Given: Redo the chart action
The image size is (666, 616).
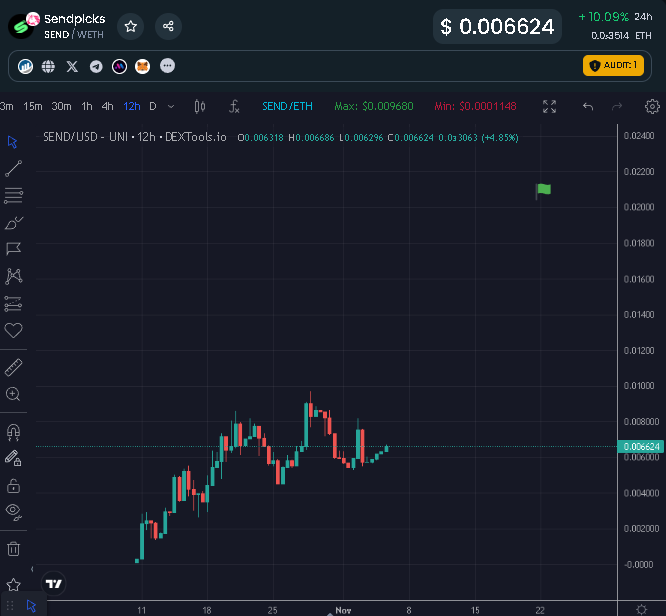Looking at the screenshot, I should (x=617, y=106).
